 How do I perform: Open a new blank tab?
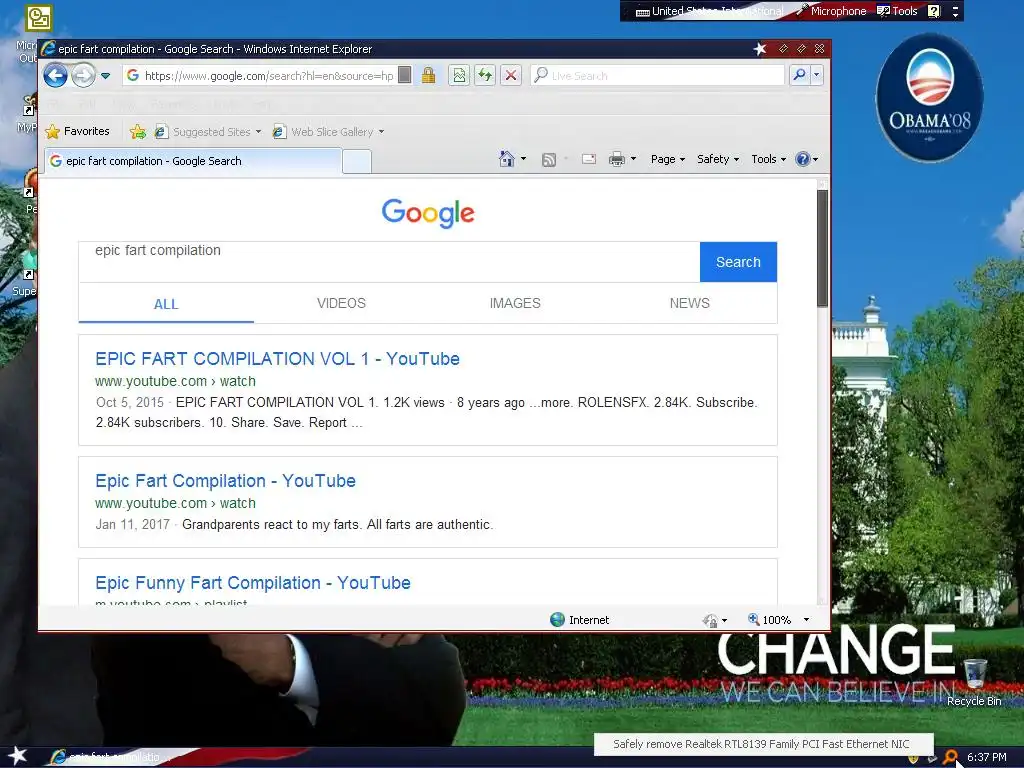point(357,161)
